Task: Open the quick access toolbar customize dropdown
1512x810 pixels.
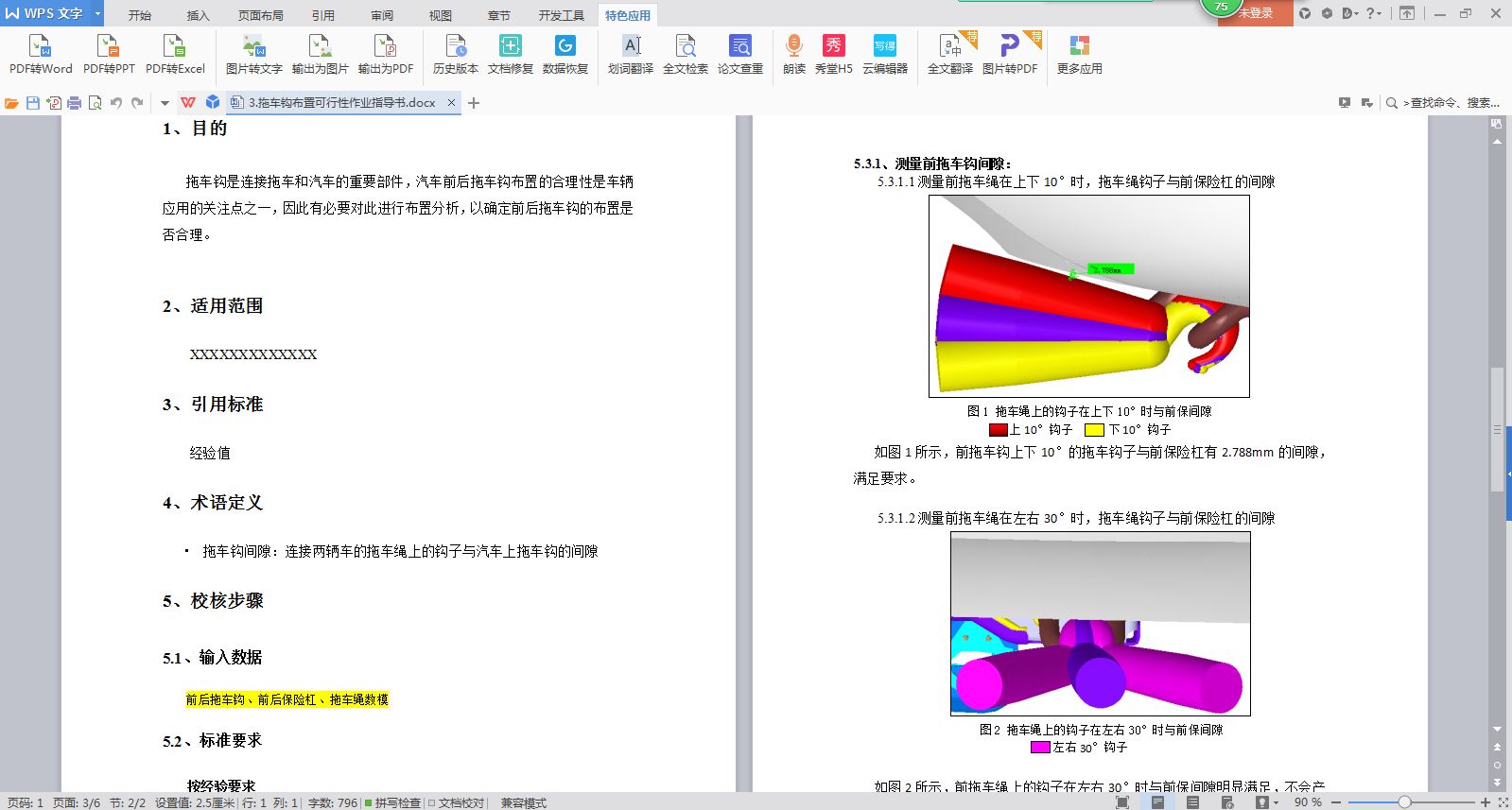Action: 165,103
